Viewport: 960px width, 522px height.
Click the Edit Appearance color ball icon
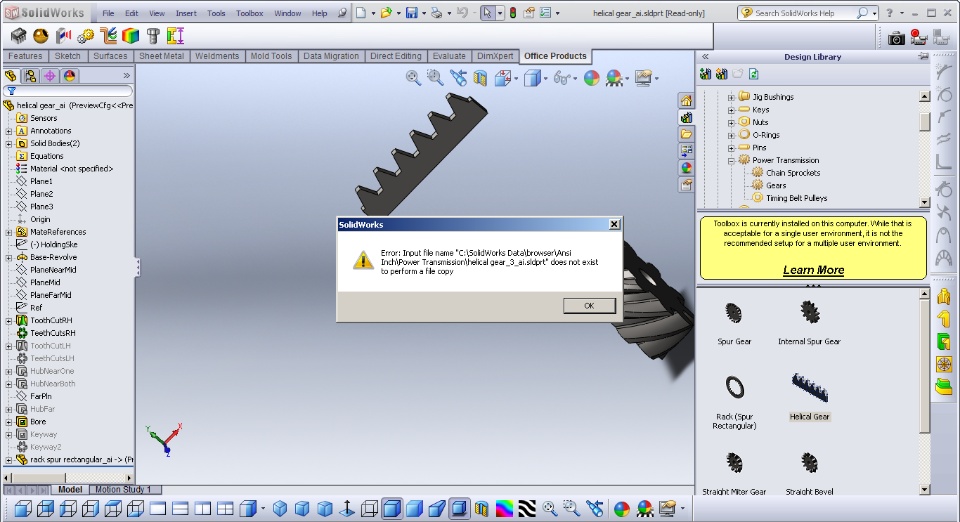pyautogui.click(x=591, y=78)
